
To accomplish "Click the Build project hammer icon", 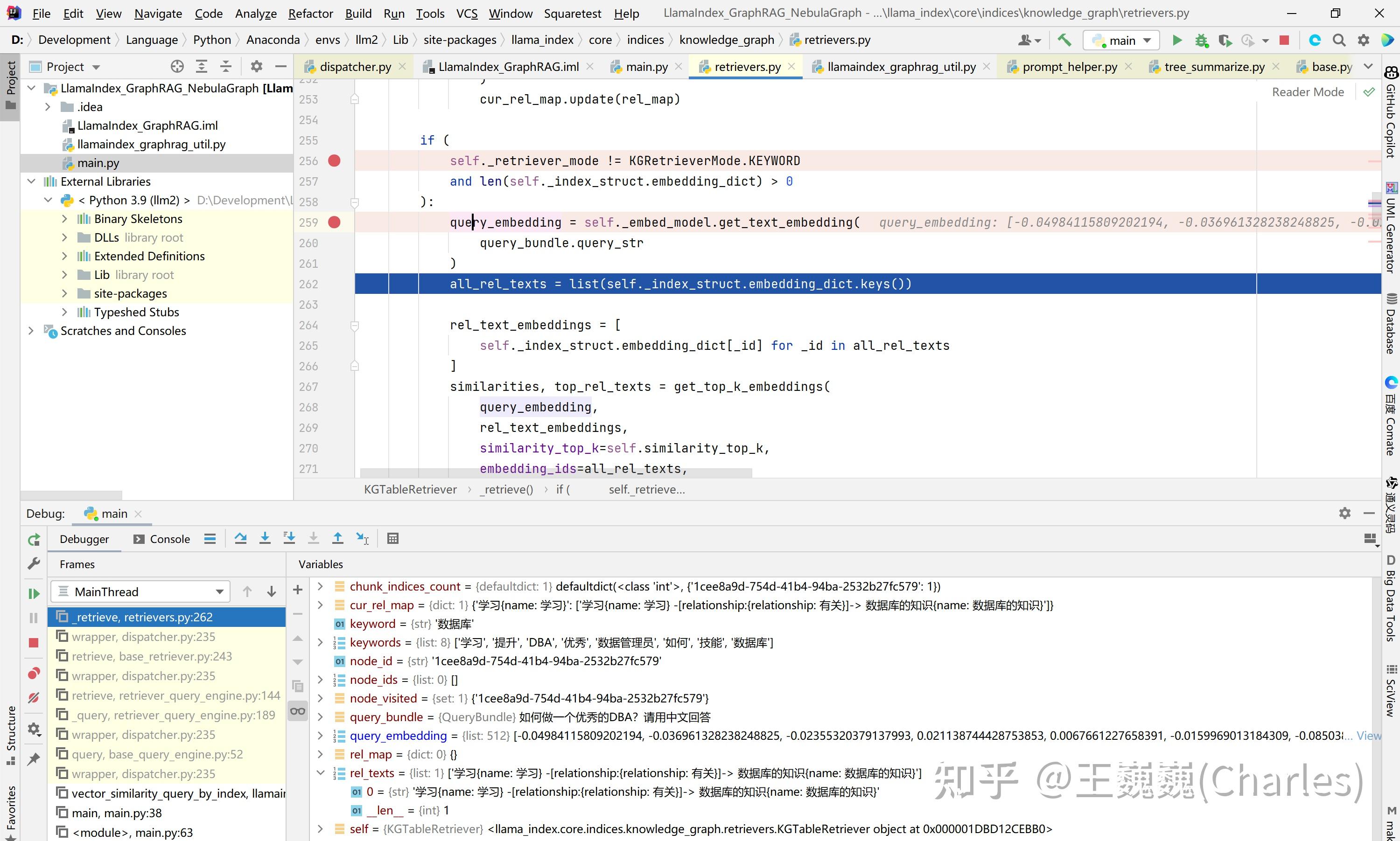I will [1064, 40].
